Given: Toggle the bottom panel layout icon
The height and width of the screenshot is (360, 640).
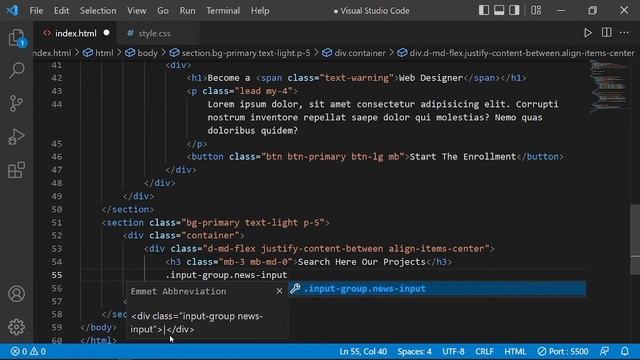Looking at the screenshot, I should click(499, 10).
